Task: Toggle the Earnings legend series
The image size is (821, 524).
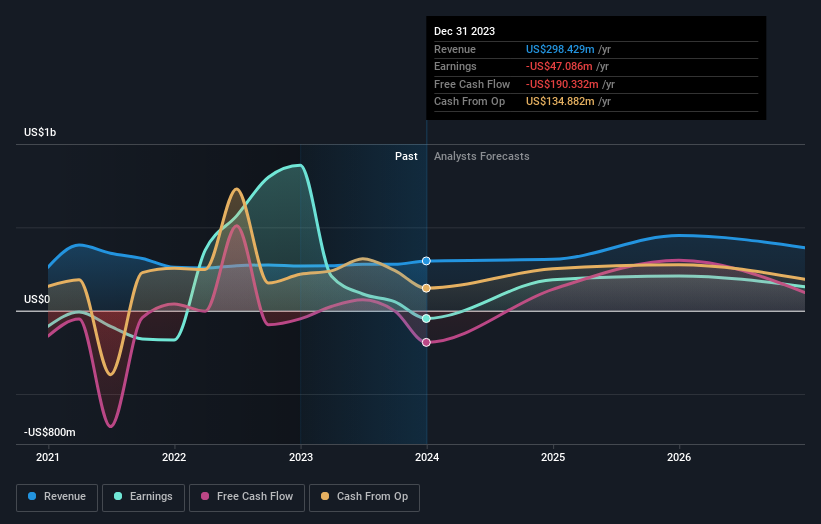Action: (143, 497)
